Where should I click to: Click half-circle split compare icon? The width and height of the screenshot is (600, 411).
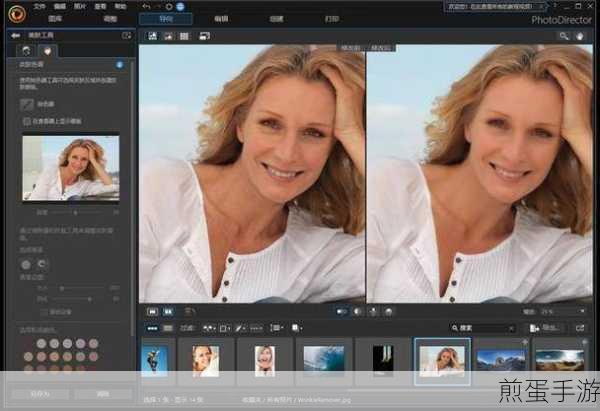357,312
